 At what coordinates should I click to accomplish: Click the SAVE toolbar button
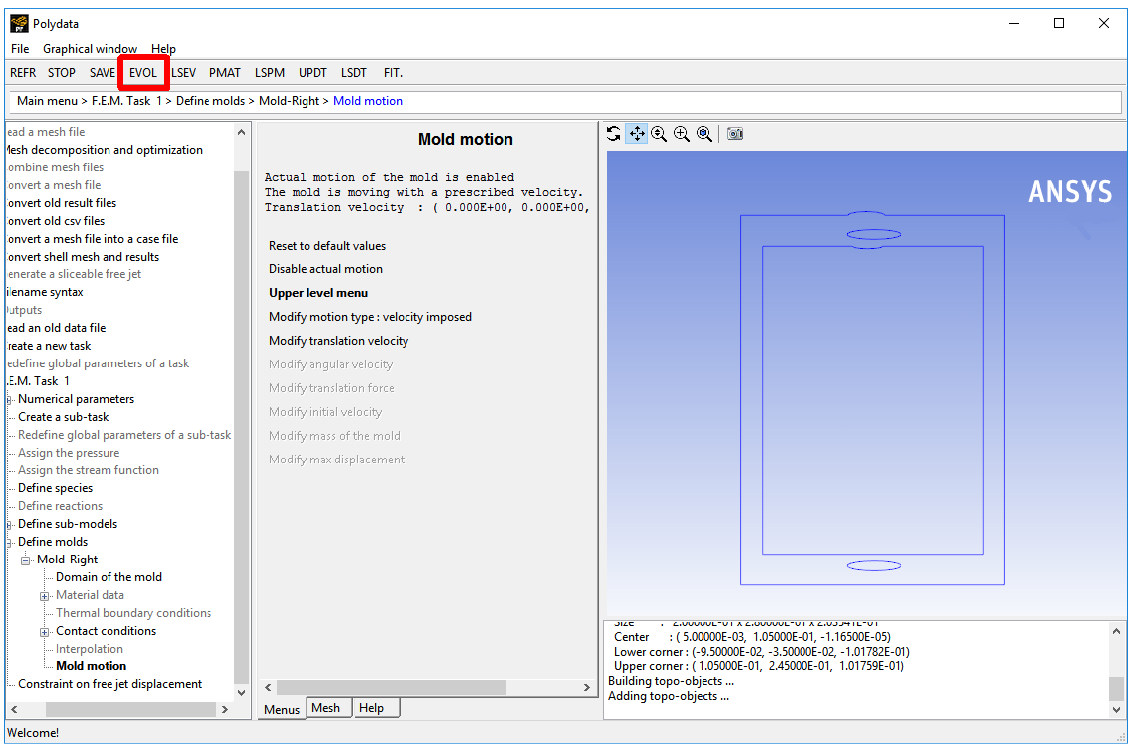click(102, 73)
